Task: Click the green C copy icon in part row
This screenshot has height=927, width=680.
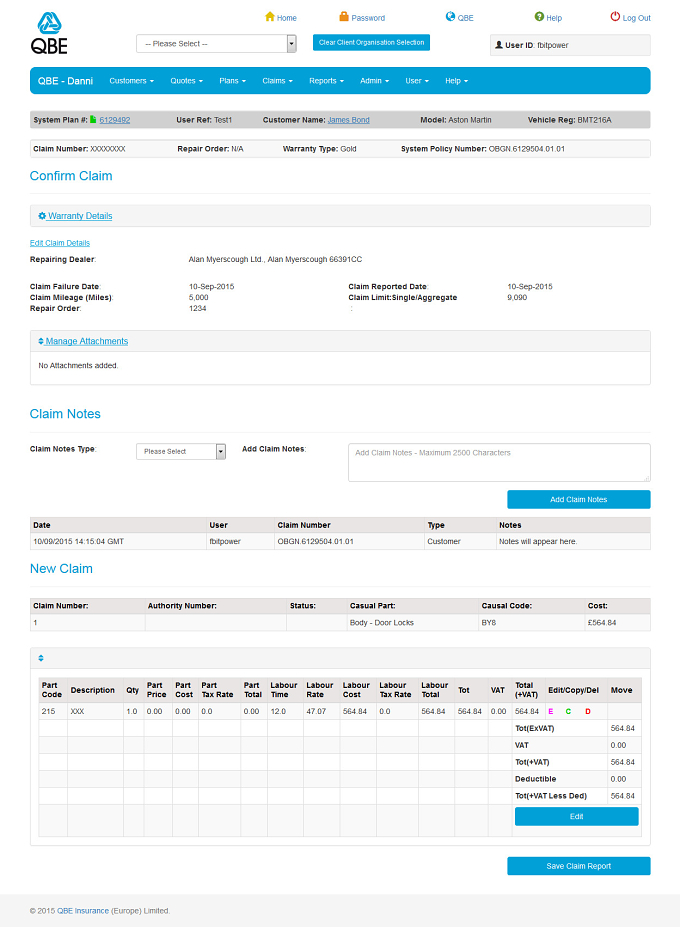Action: click(x=568, y=711)
